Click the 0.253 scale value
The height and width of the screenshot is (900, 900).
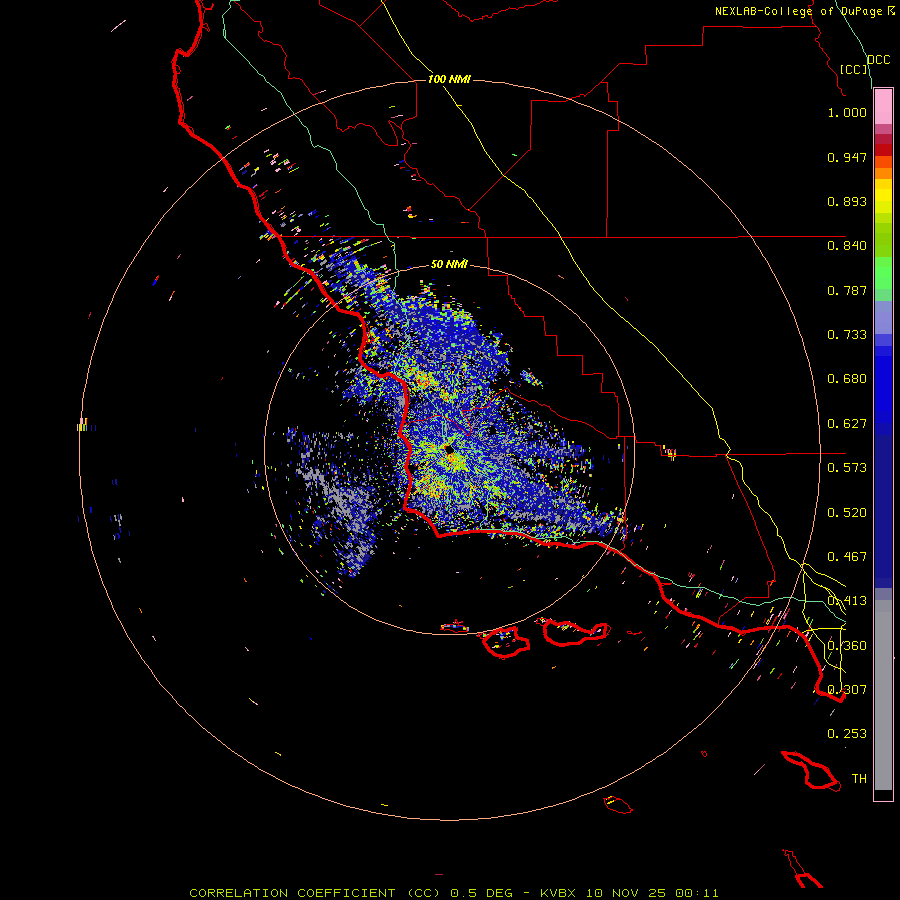pos(847,734)
